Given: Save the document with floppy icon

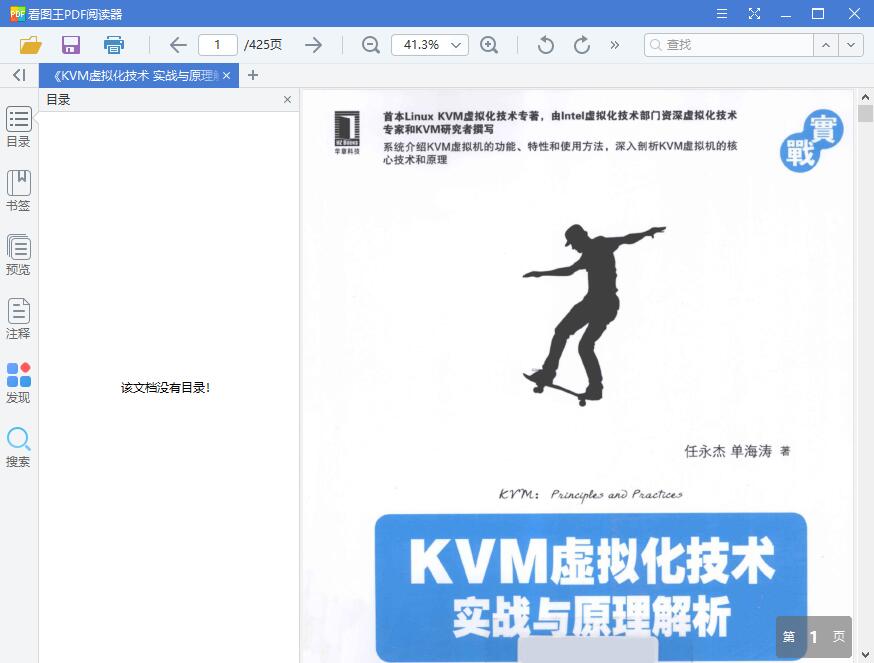Looking at the screenshot, I should pos(71,45).
